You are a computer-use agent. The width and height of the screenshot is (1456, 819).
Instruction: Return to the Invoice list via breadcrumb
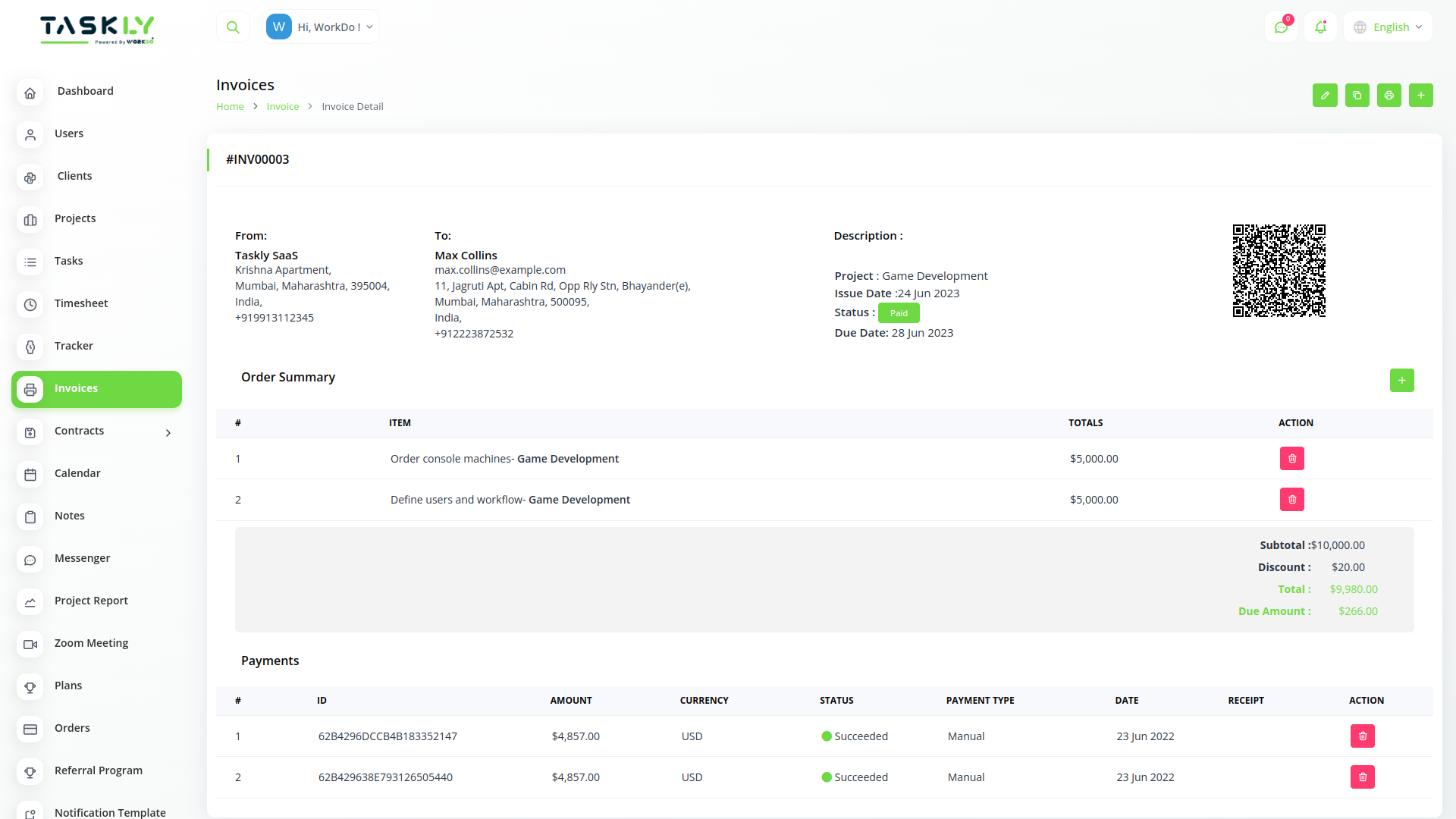pyautogui.click(x=282, y=106)
